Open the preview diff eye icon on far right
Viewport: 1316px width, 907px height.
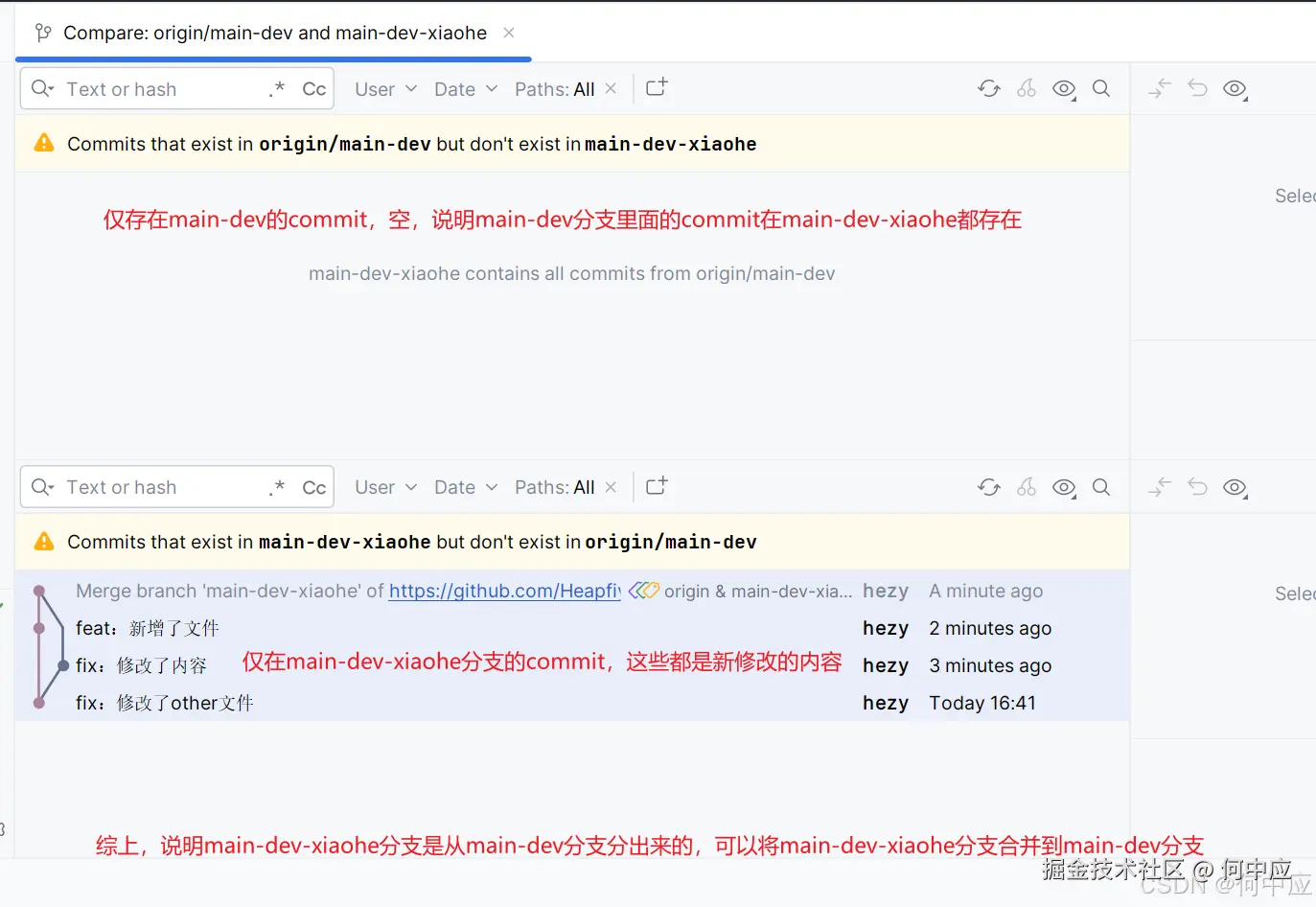click(1235, 88)
